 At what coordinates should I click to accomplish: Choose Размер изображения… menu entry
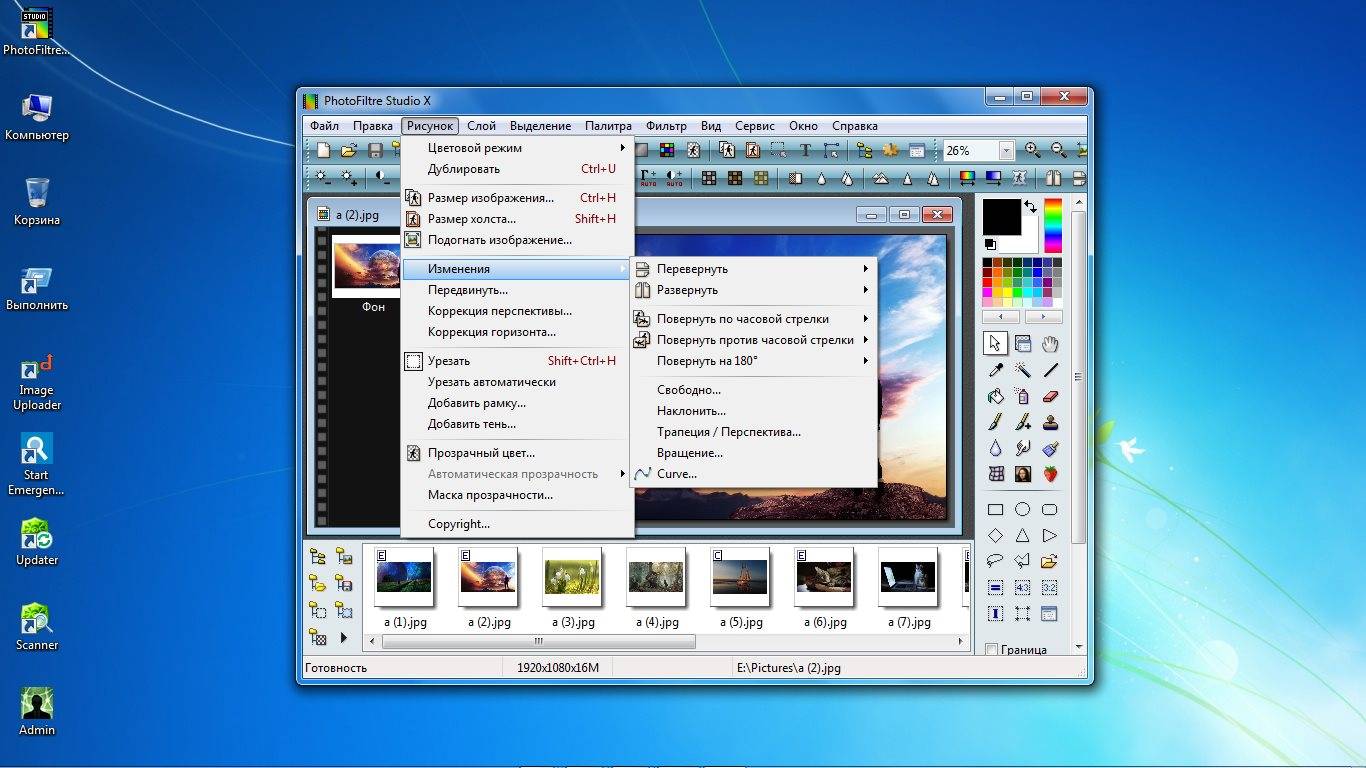pos(517,198)
